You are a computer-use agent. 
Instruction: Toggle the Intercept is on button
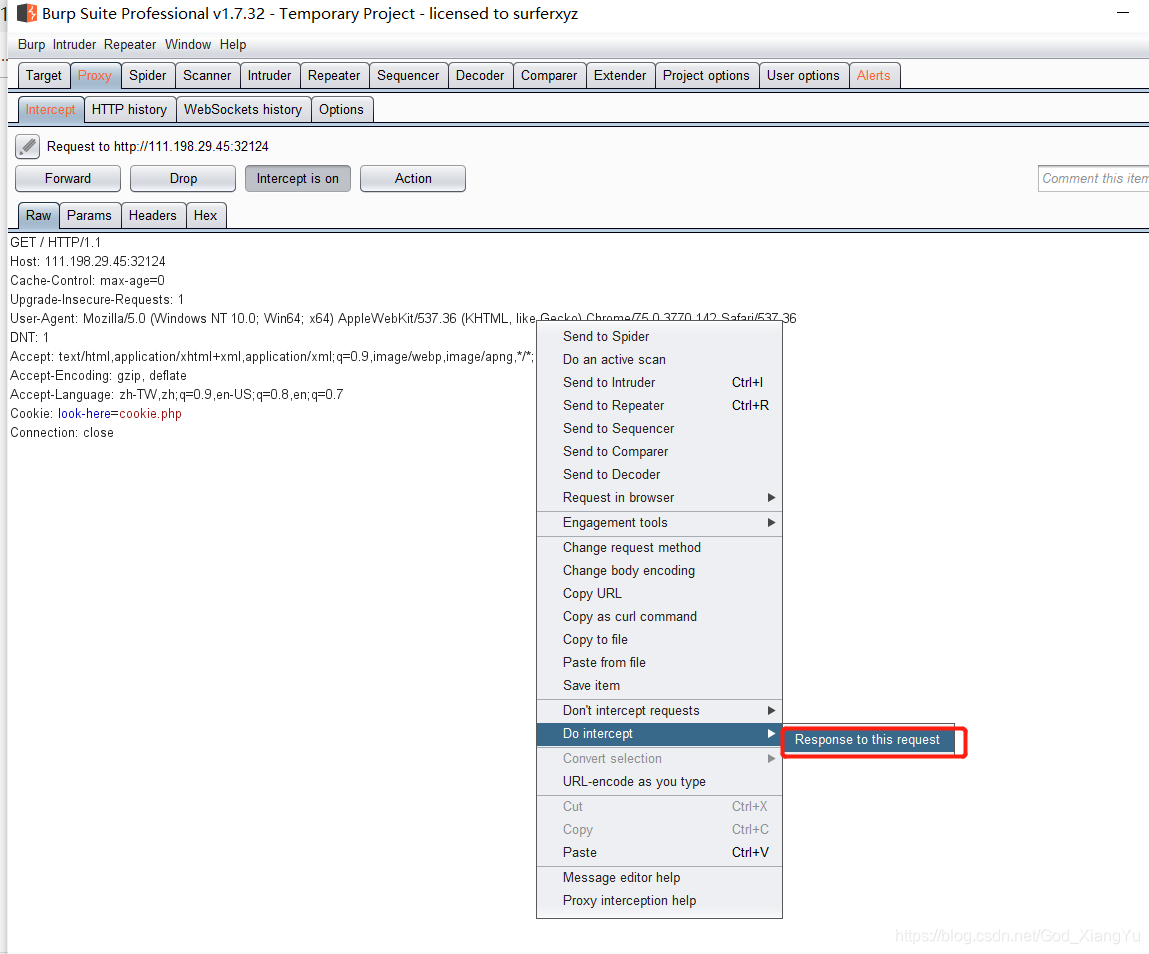[x=298, y=179]
